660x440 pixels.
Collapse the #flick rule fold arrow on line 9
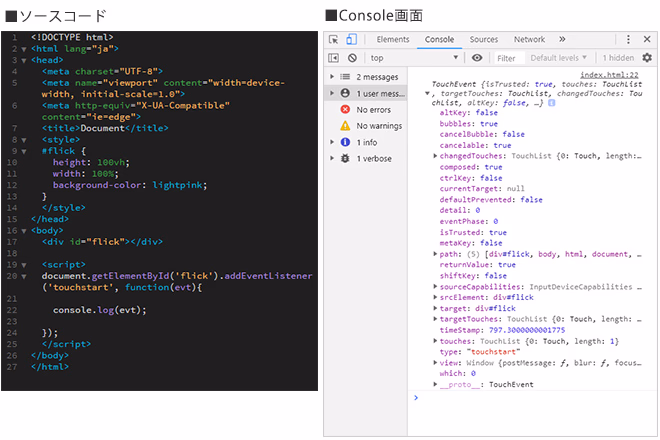(x=24, y=152)
